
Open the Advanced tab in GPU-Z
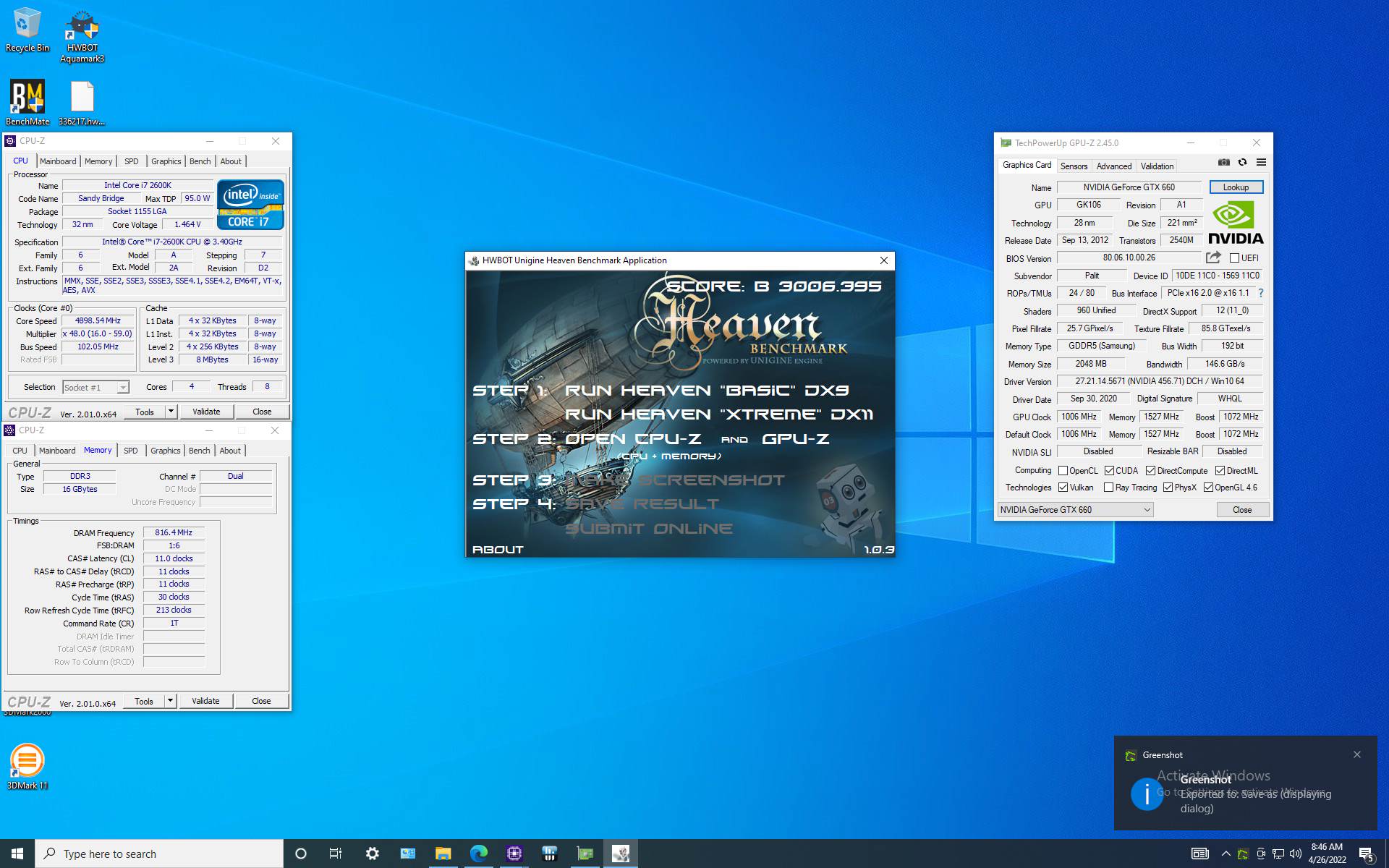[1113, 166]
